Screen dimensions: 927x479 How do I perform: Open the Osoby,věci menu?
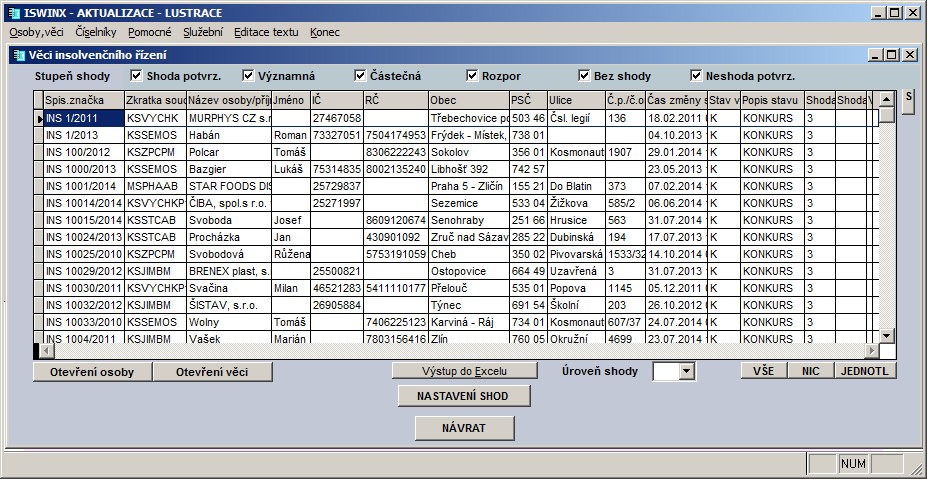click(x=37, y=33)
